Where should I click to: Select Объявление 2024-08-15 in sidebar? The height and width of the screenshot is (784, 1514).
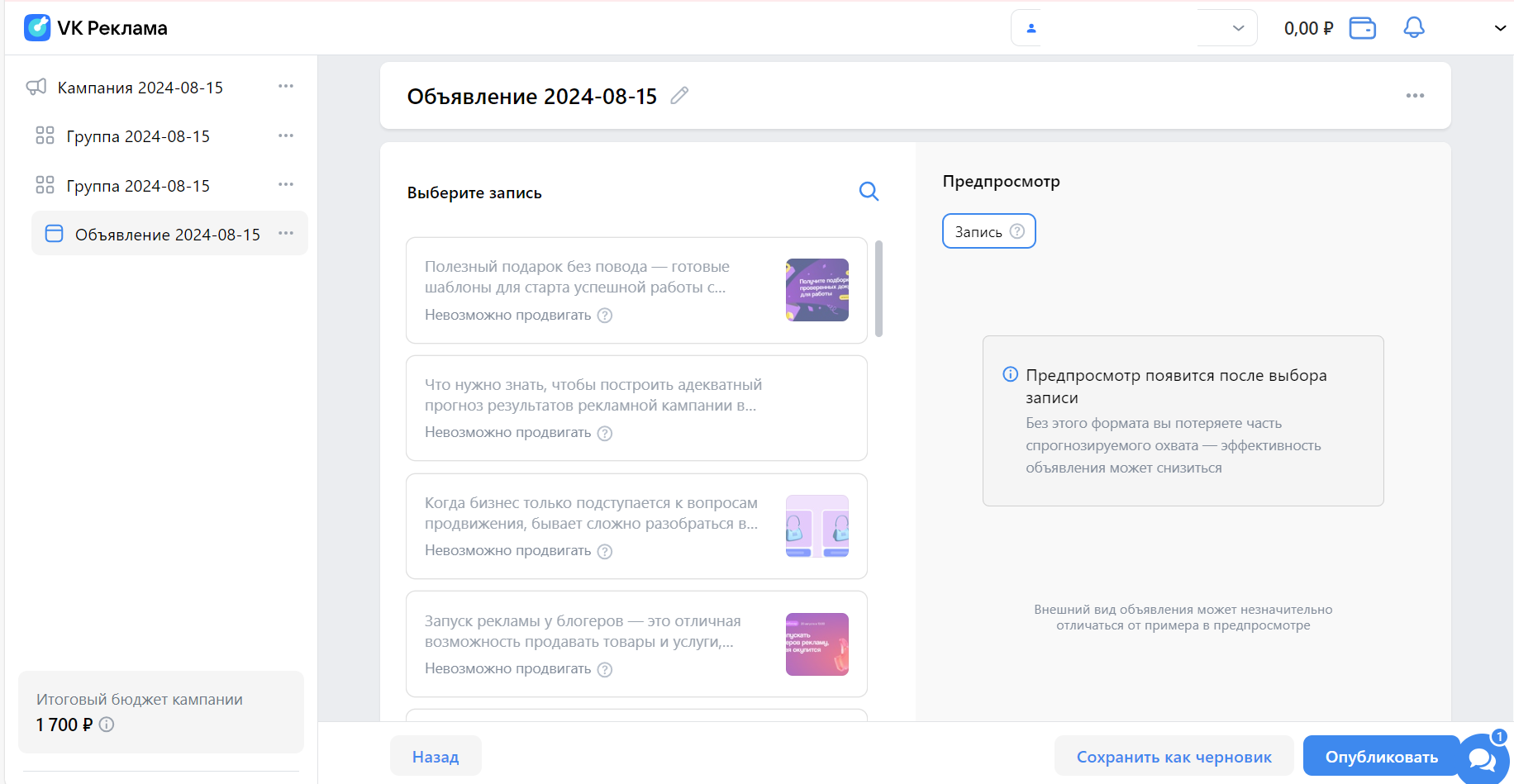(168, 235)
